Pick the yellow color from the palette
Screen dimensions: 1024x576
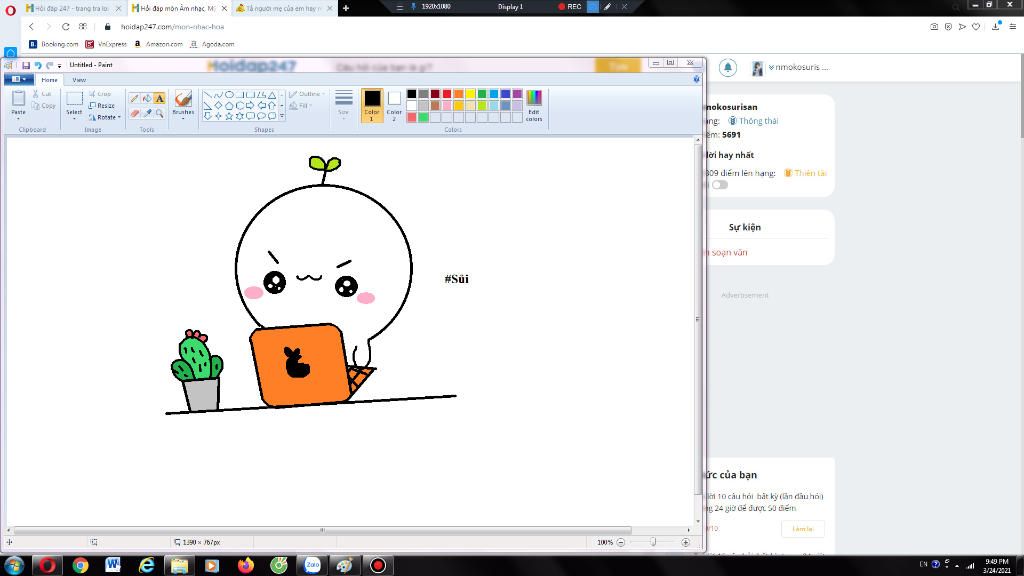(x=470, y=94)
